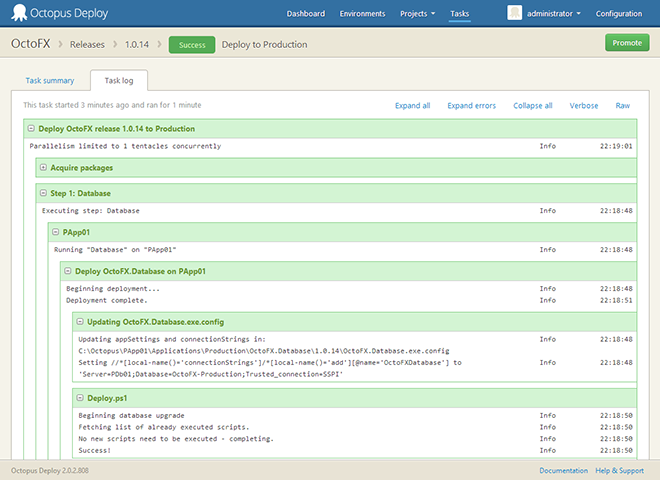
Task: Open the Documentation footer link
Action: 564,470
